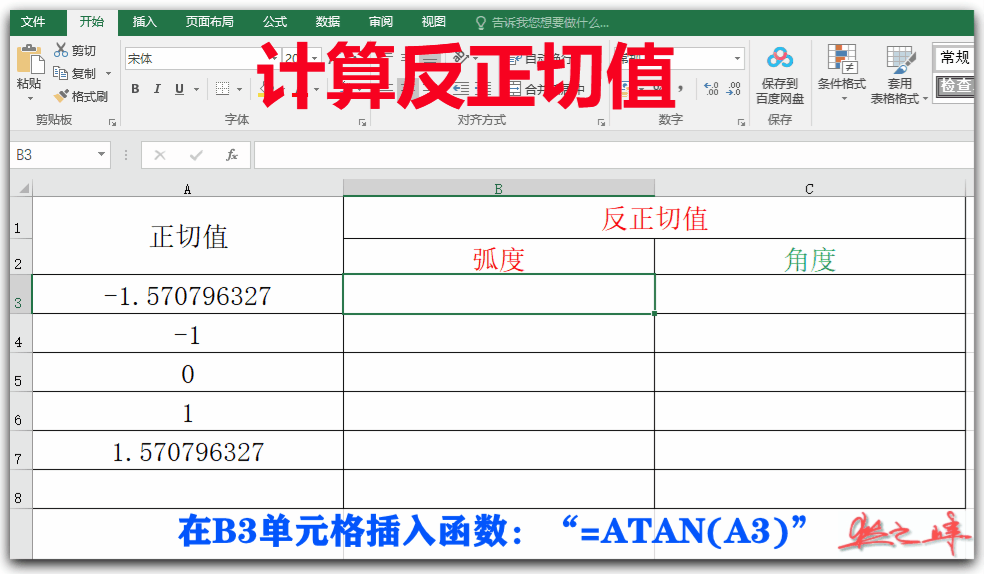This screenshot has height=574, width=984.
Task: Toggle bold formatting (B)
Action: (135, 89)
